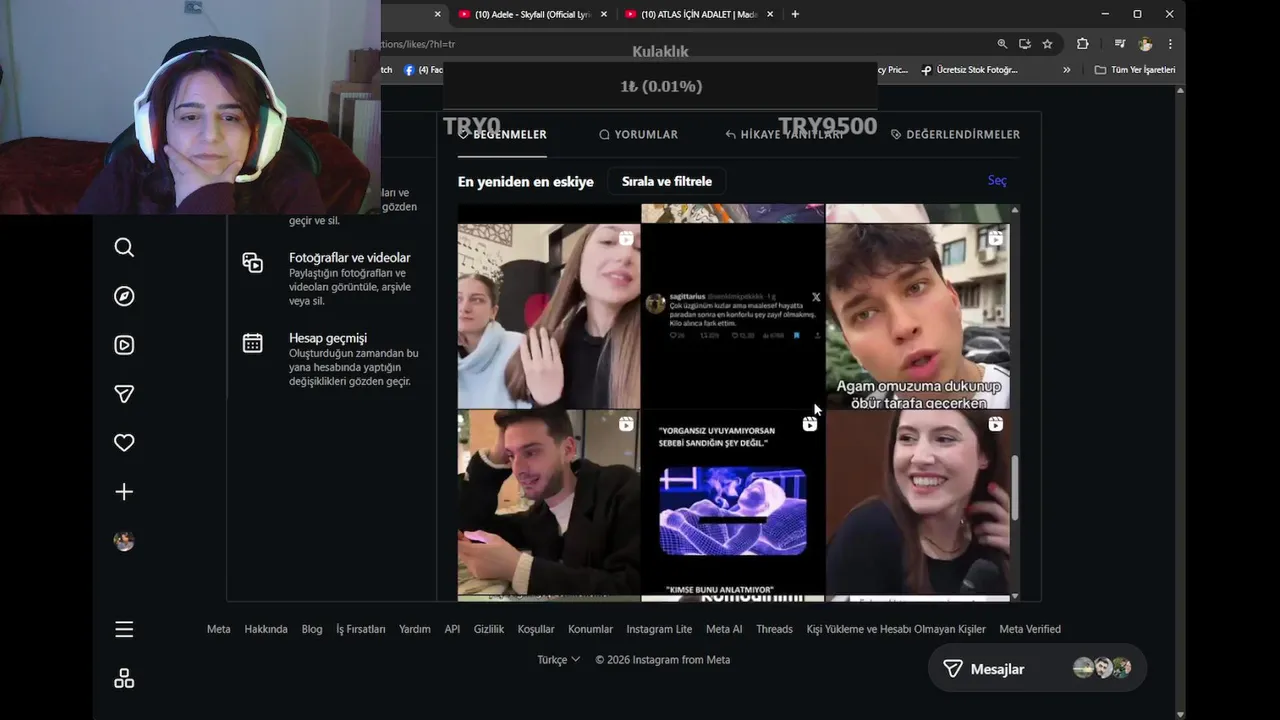Open direct messages paper-plane sidebar icon
Image resolution: width=1280 pixels, height=720 pixels.
click(x=124, y=394)
